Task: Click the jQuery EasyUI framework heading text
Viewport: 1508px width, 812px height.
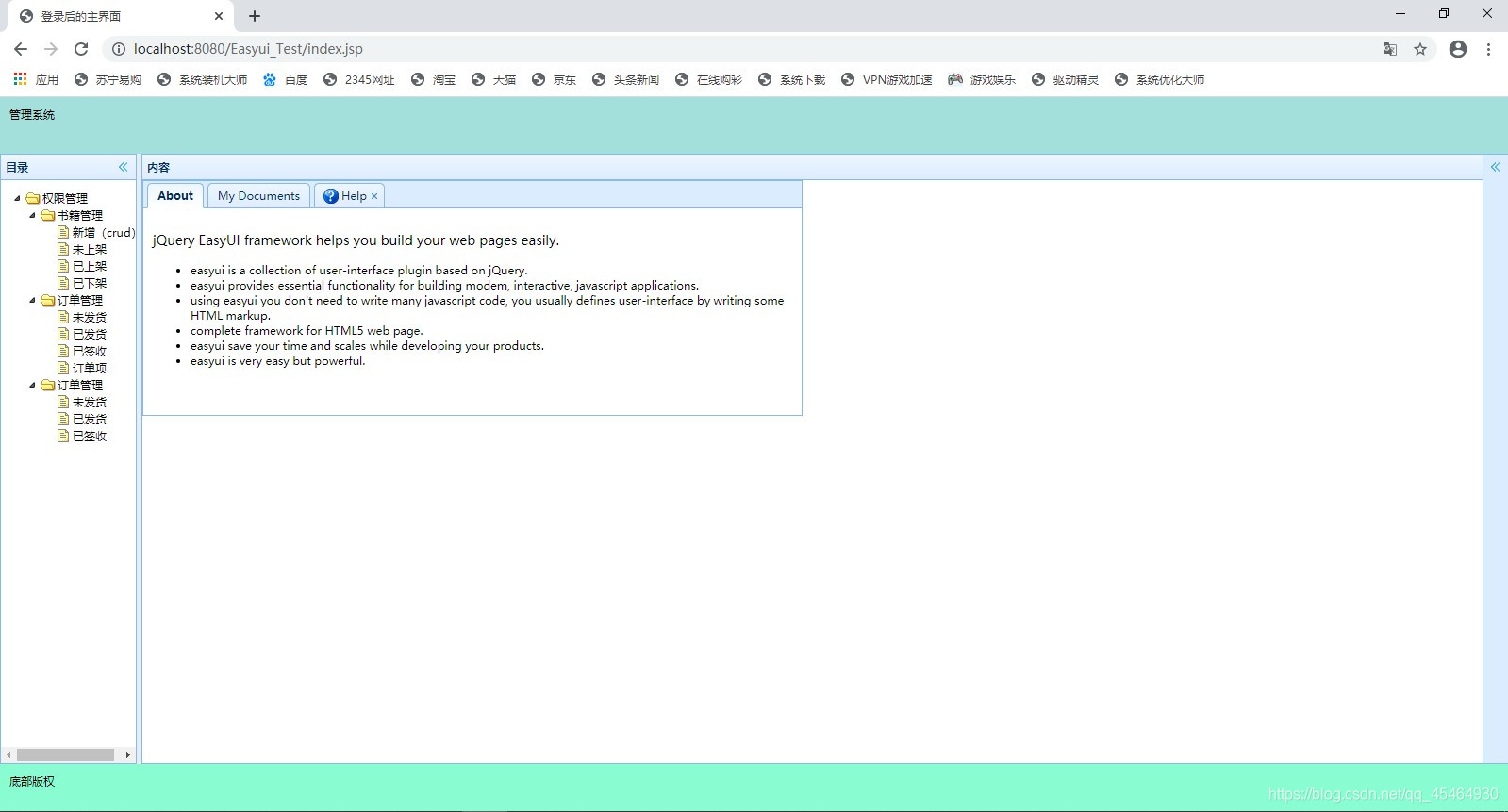Action: [x=356, y=240]
